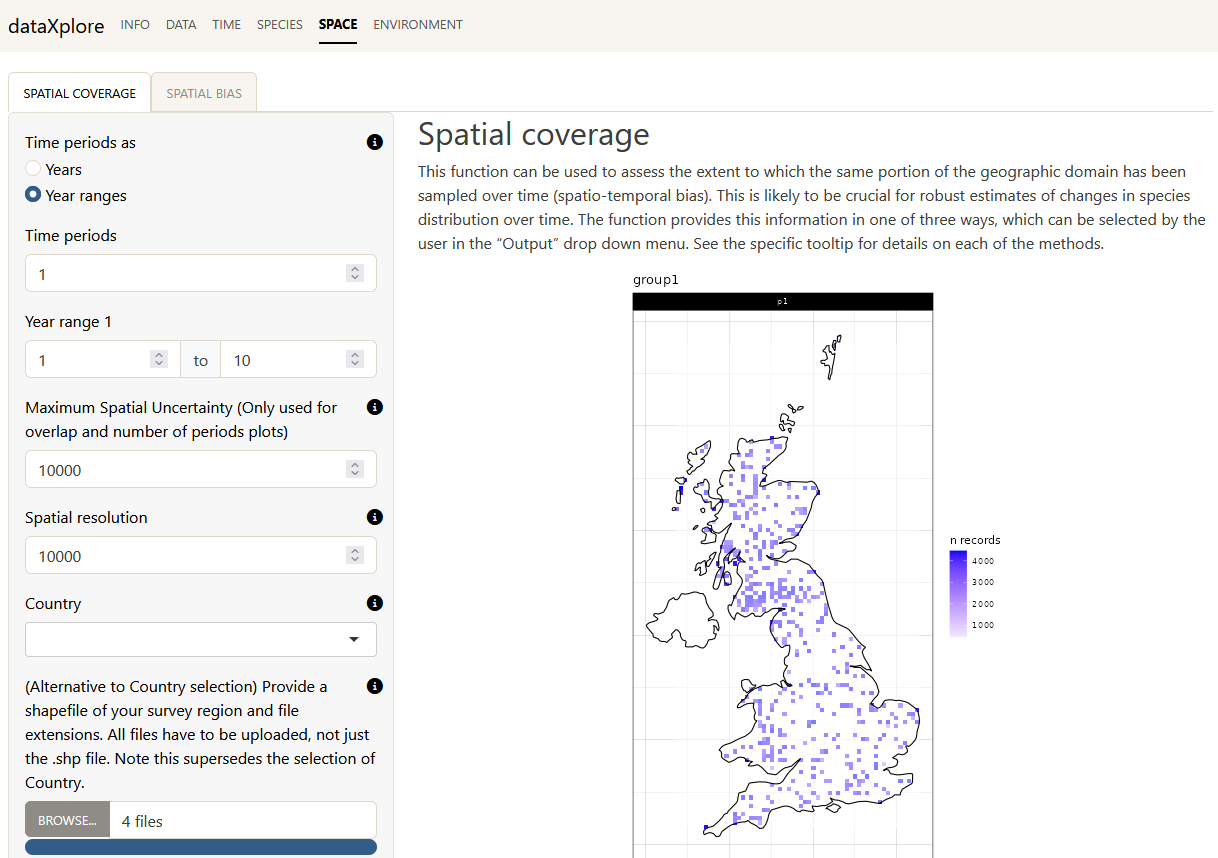This screenshot has width=1218, height=858.
Task: Click info icon for Maximum Spatial Uncertainty
Action: click(375, 408)
